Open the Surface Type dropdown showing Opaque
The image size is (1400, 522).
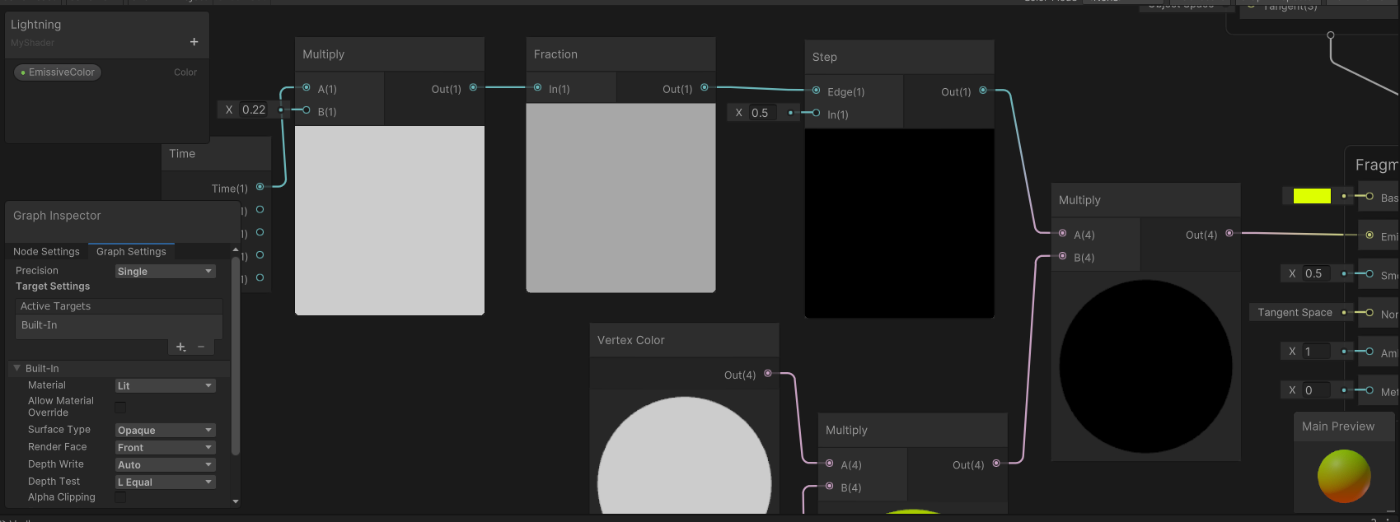pyautogui.click(x=165, y=430)
